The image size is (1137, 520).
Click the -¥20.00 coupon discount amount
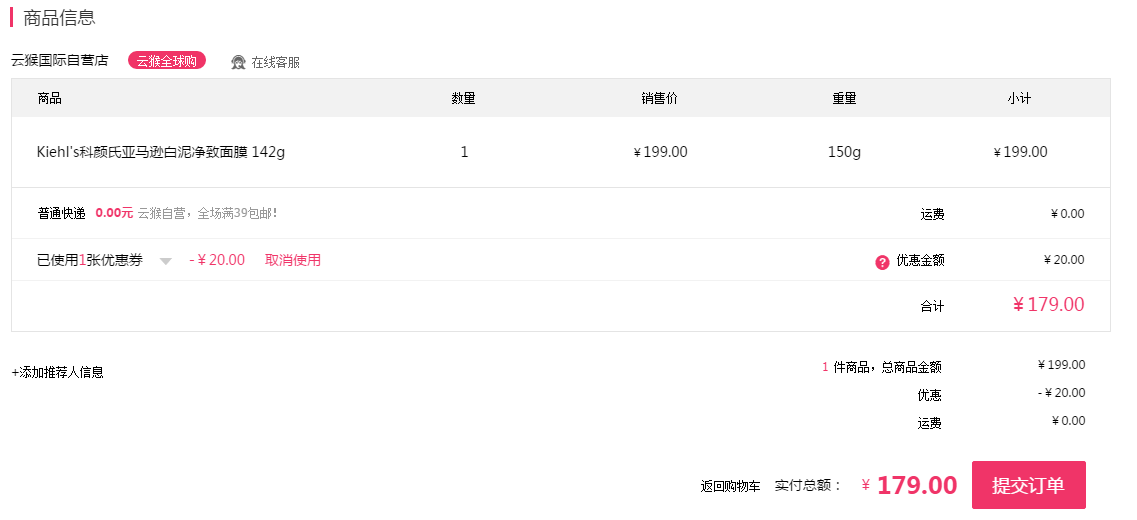point(217,260)
